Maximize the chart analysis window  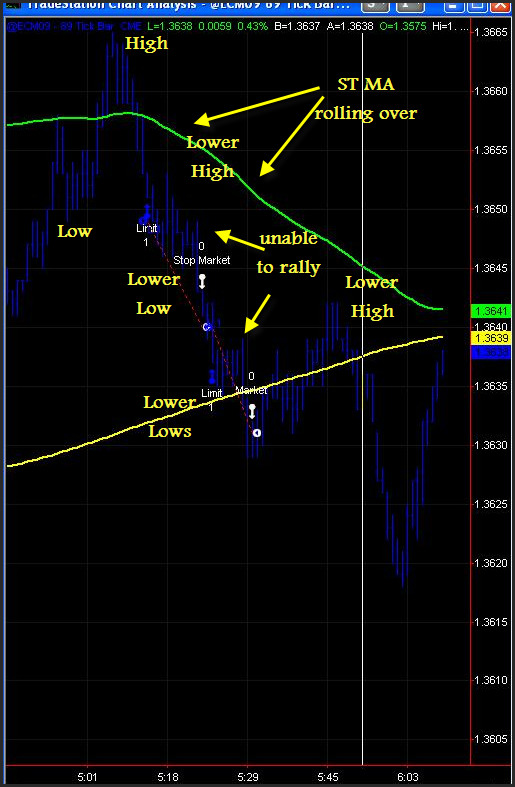(x=477, y=5)
